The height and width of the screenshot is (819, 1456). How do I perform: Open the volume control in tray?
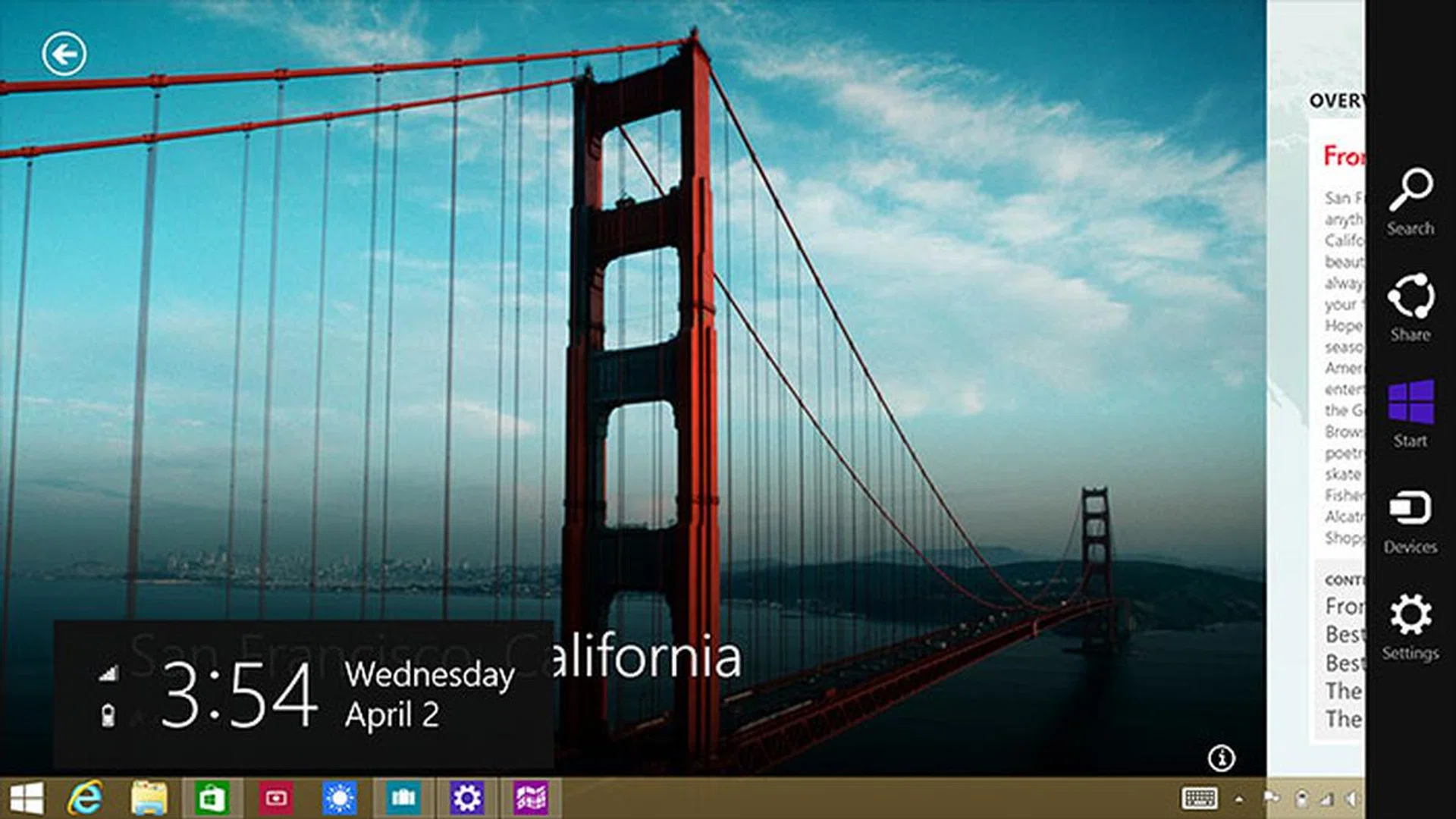[1351, 799]
